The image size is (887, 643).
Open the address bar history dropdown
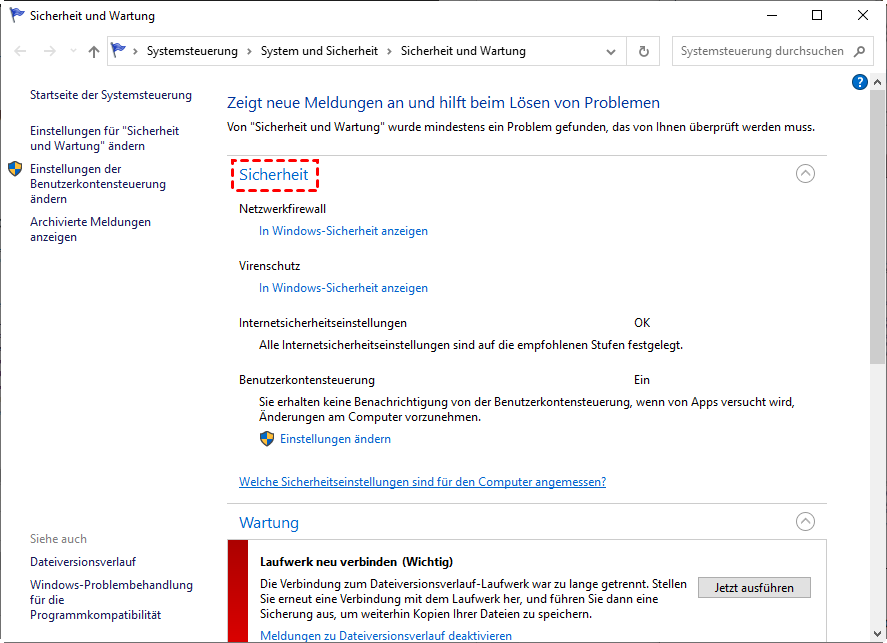(x=611, y=51)
